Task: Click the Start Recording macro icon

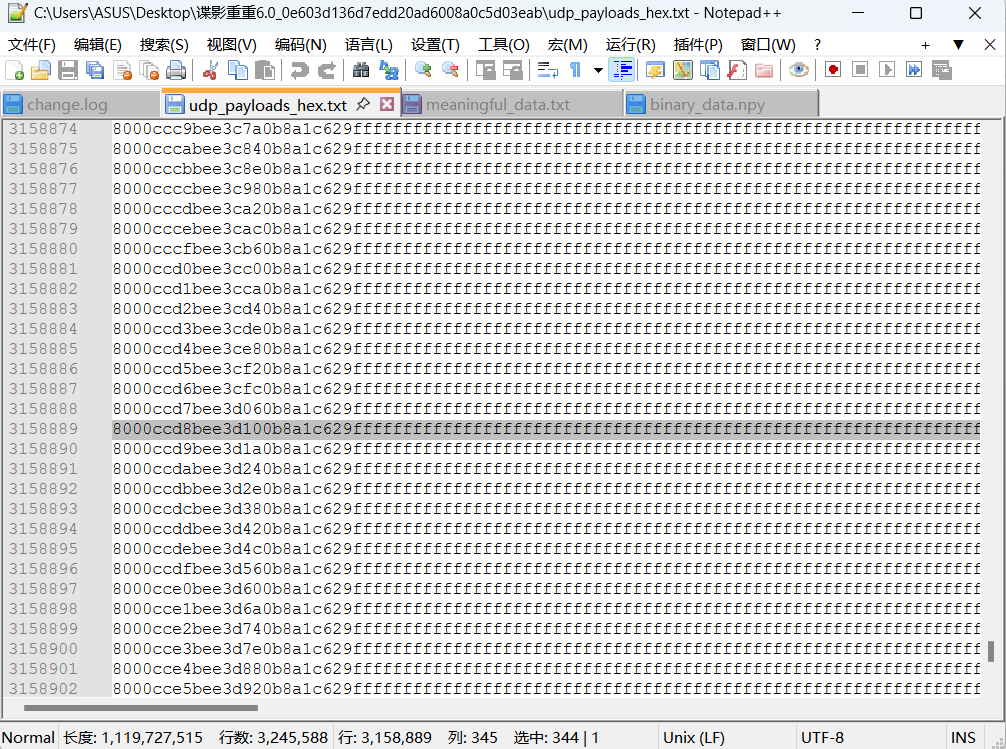Action: (832, 70)
